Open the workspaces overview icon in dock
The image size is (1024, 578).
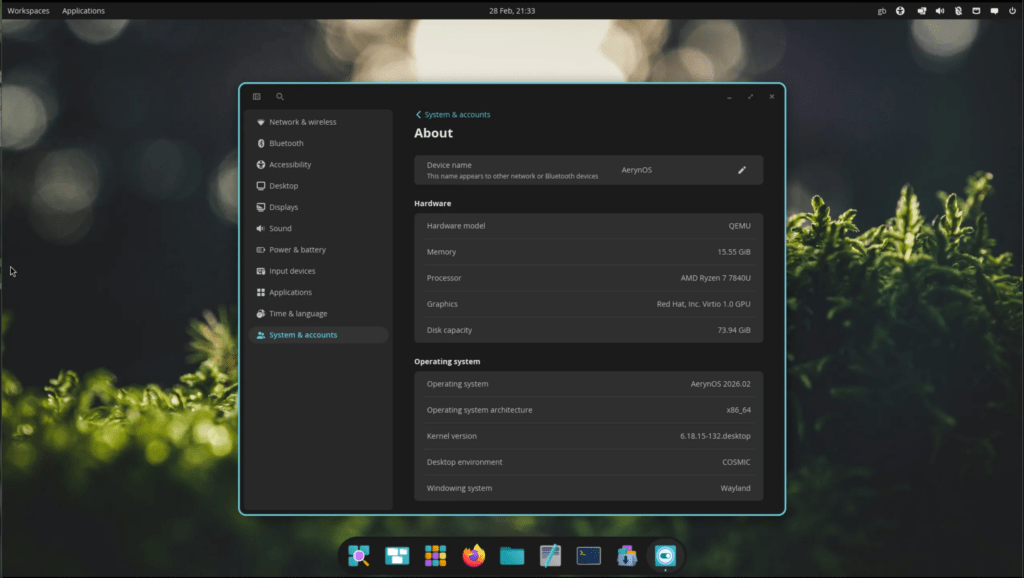(x=396, y=556)
